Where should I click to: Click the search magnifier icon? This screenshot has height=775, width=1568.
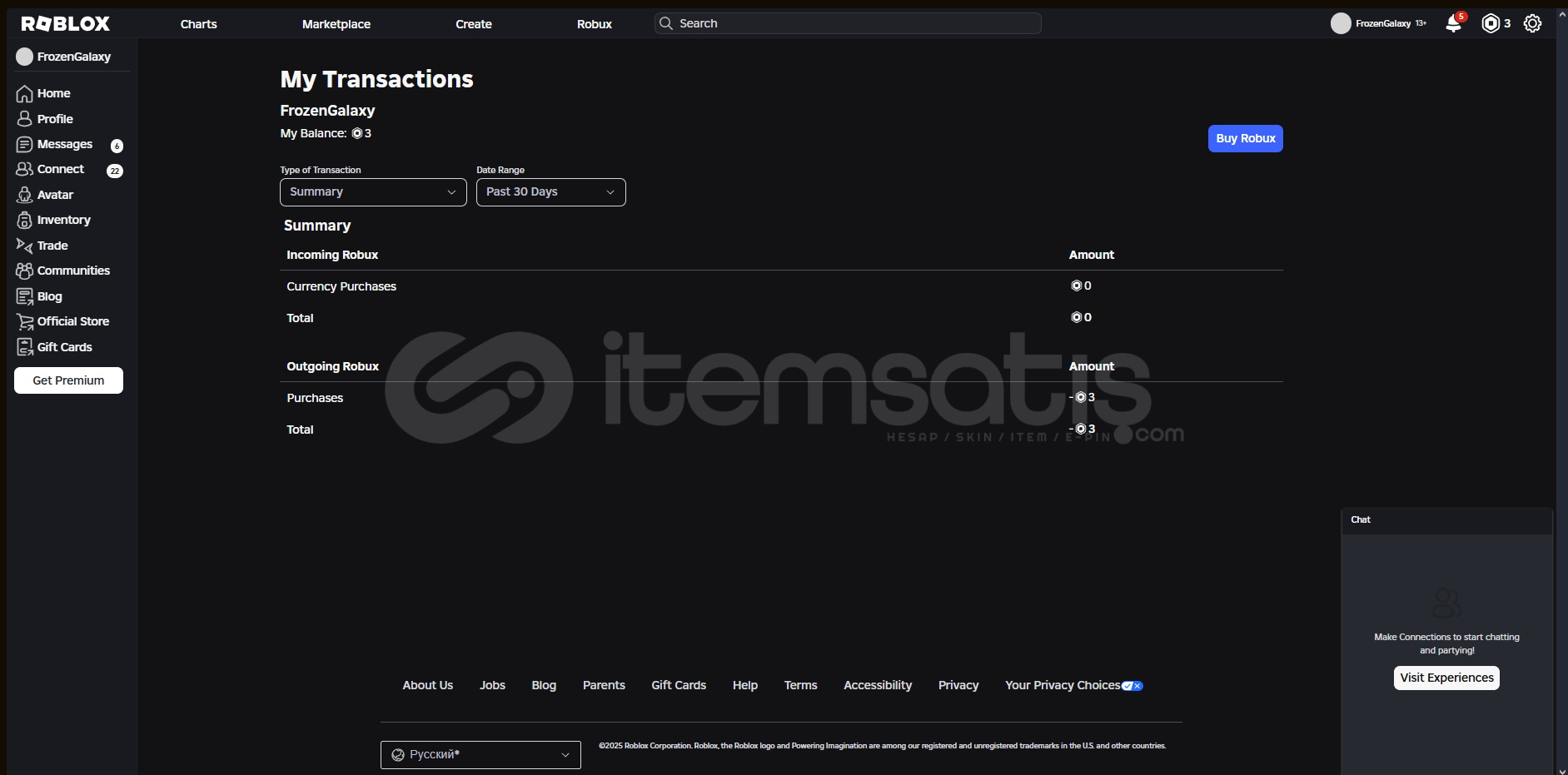[x=666, y=23]
